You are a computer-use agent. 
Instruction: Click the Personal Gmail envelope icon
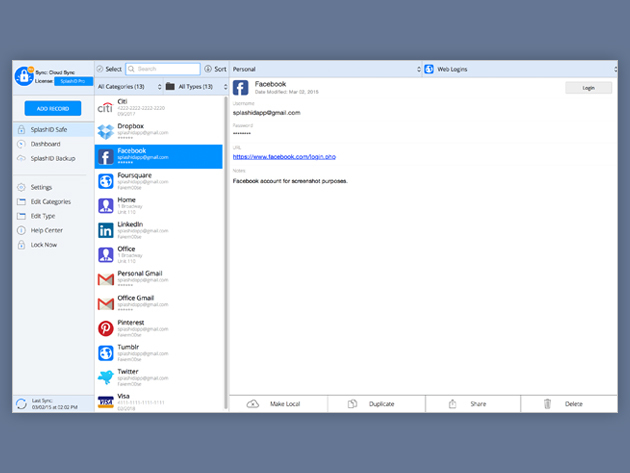point(106,279)
